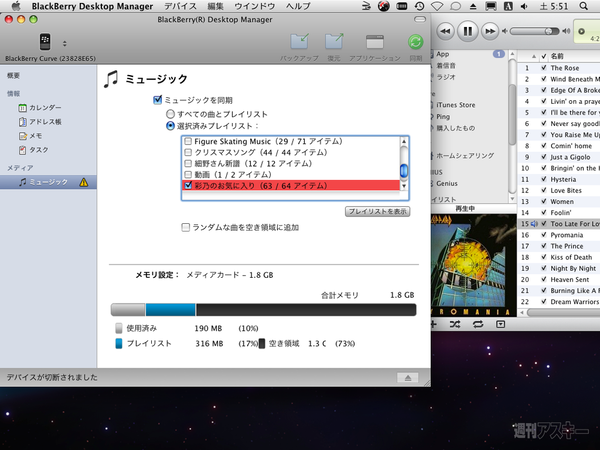Click the iTunes next track button
Viewport: 600px width, 450px height.
(490, 31)
